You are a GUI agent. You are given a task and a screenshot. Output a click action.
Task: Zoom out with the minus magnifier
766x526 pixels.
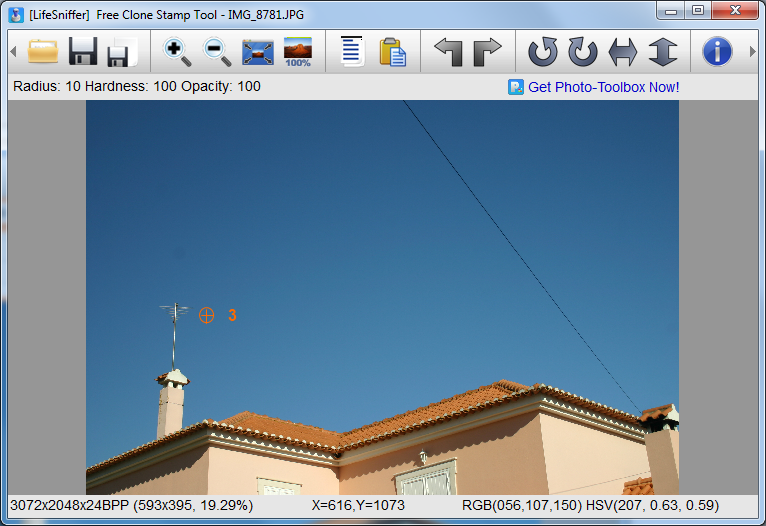point(217,52)
